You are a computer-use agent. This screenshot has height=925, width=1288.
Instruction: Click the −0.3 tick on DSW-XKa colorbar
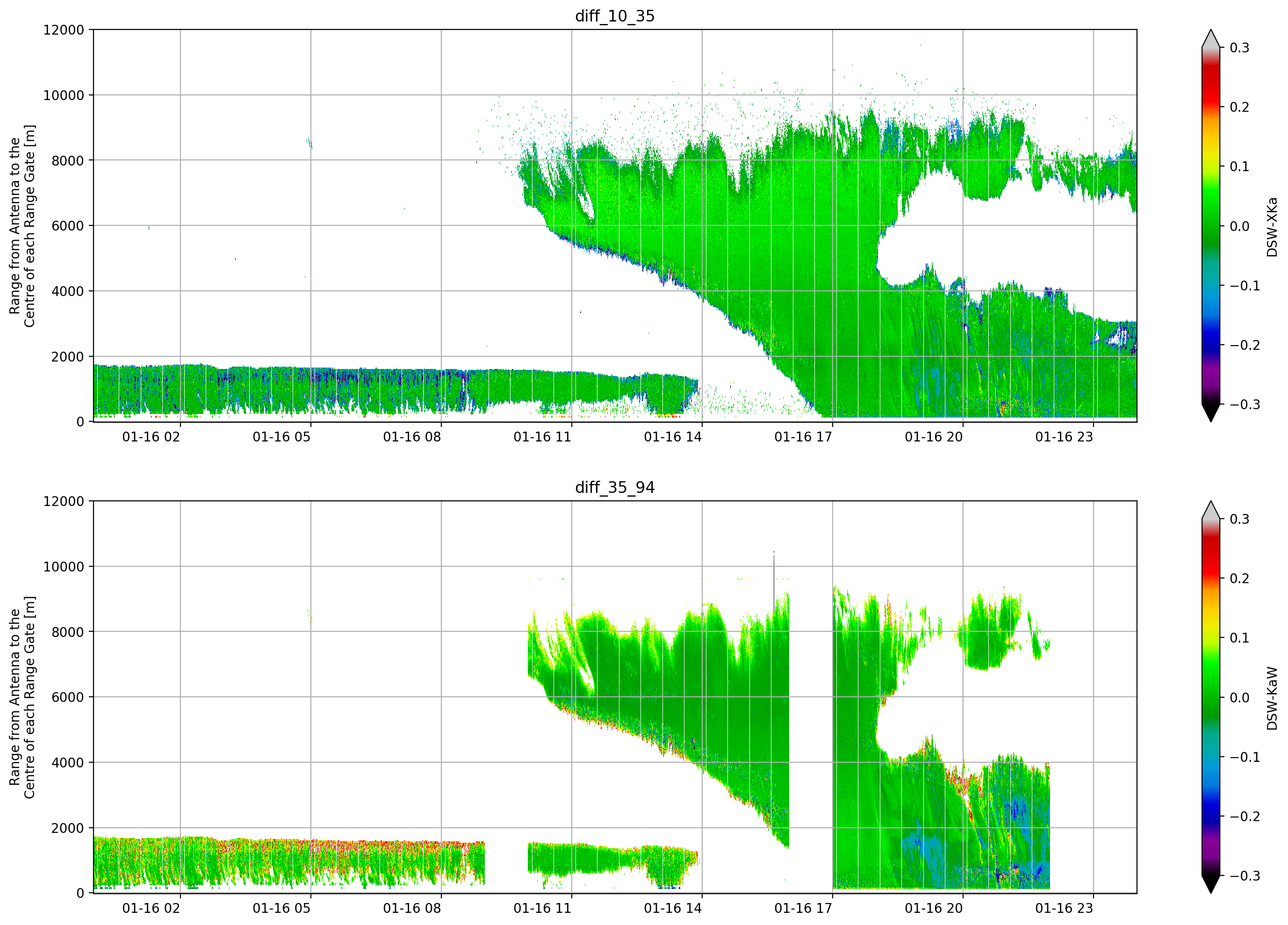click(1245, 405)
